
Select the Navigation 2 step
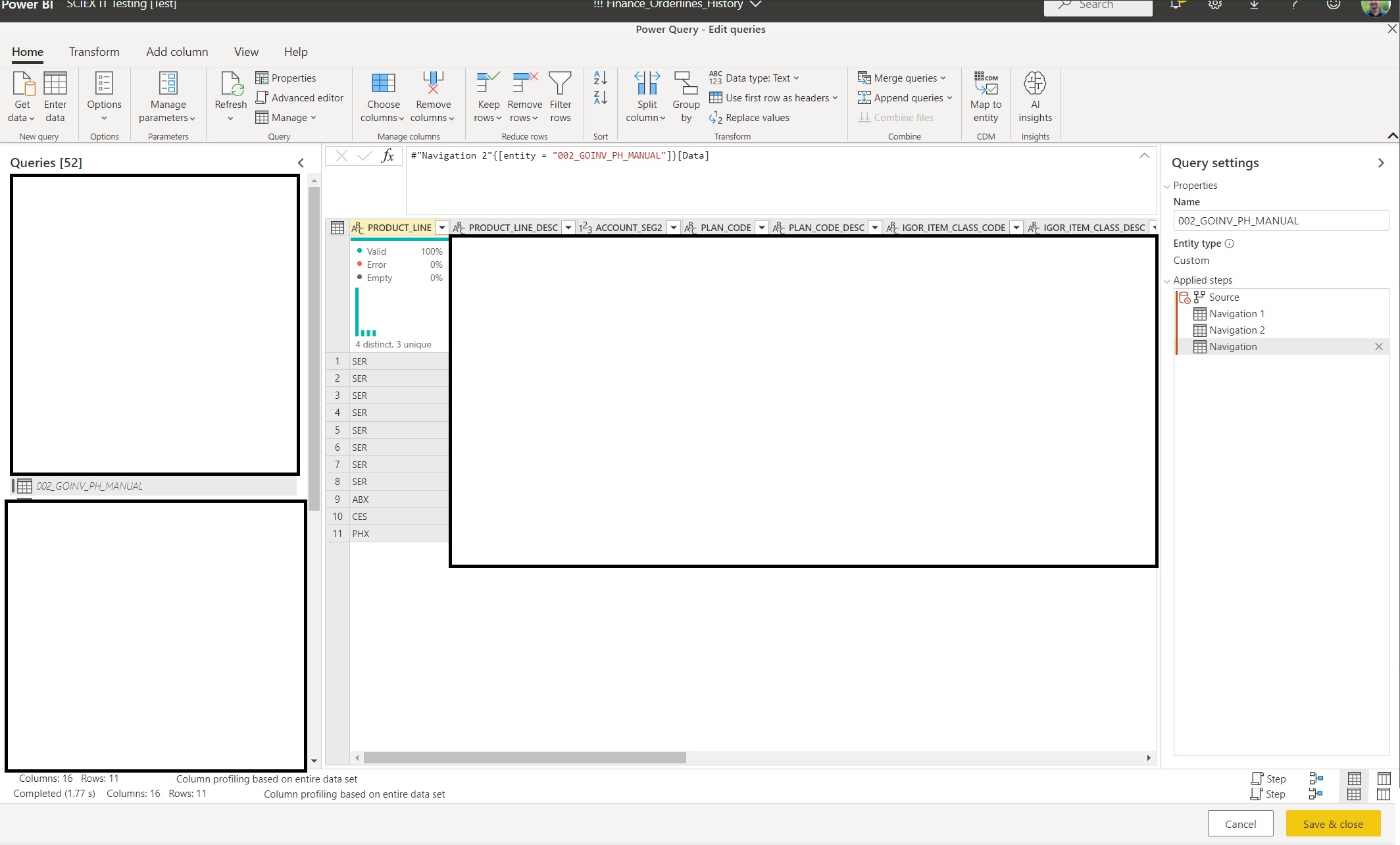click(1282, 330)
